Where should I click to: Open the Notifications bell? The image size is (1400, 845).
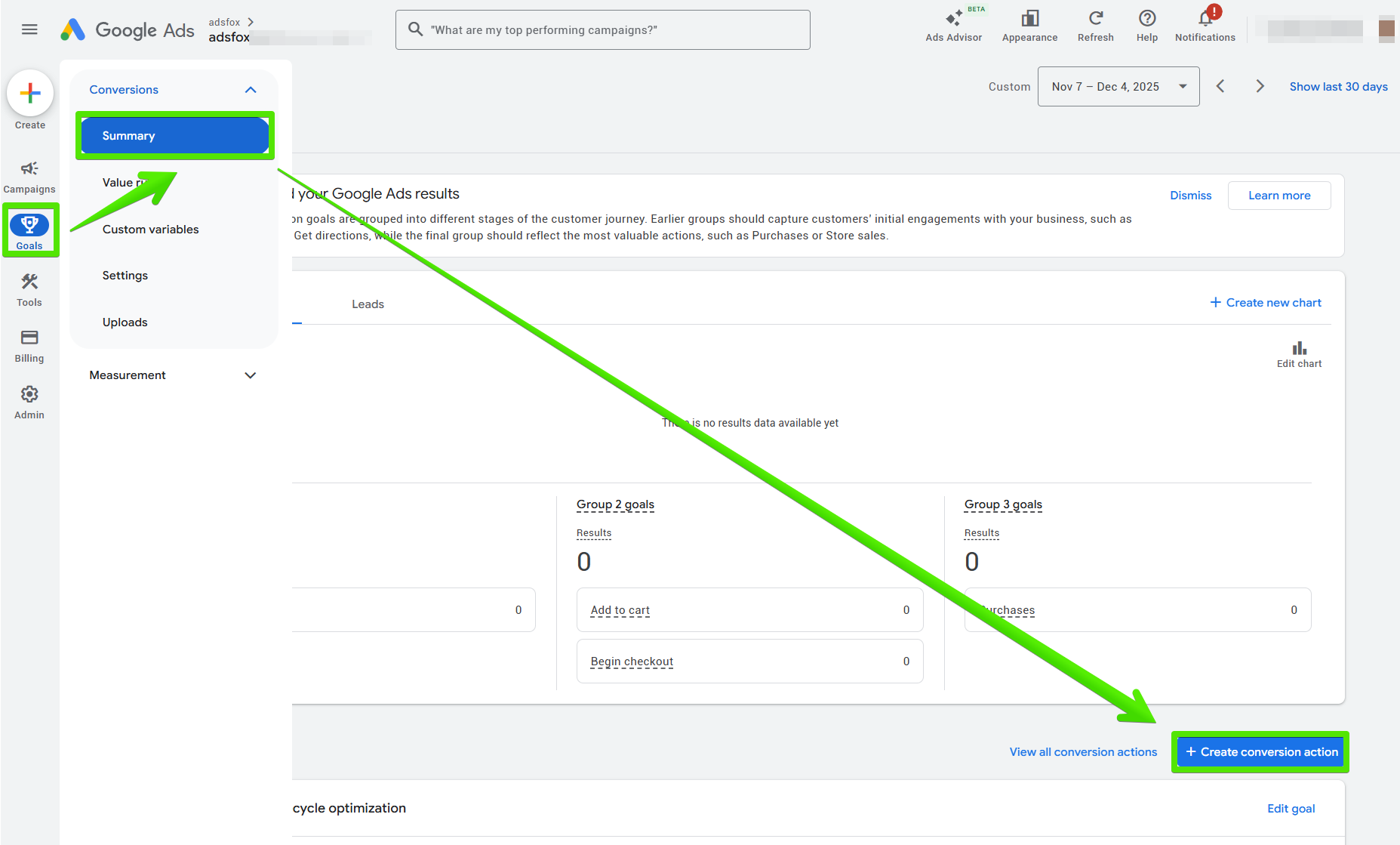[x=1205, y=26]
